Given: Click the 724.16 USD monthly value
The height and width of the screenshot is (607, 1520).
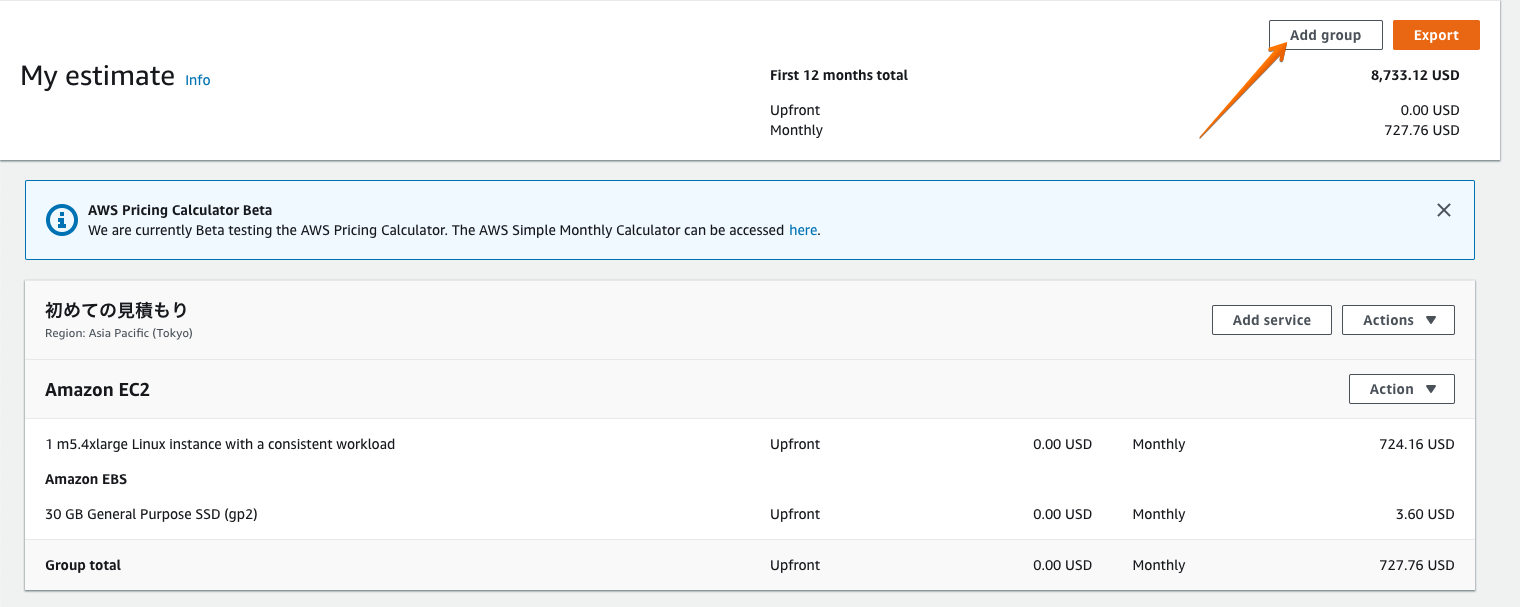Looking at the screenshot, I should [1417, 444].
